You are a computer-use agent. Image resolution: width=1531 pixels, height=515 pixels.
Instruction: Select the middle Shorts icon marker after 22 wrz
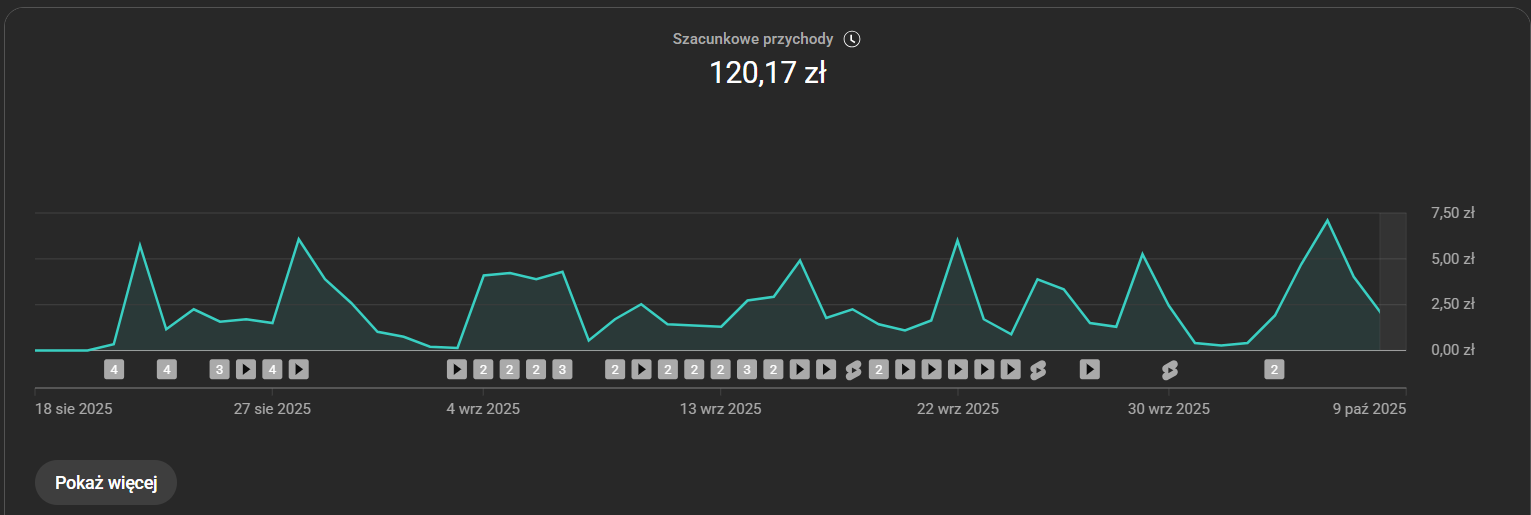1037,370
